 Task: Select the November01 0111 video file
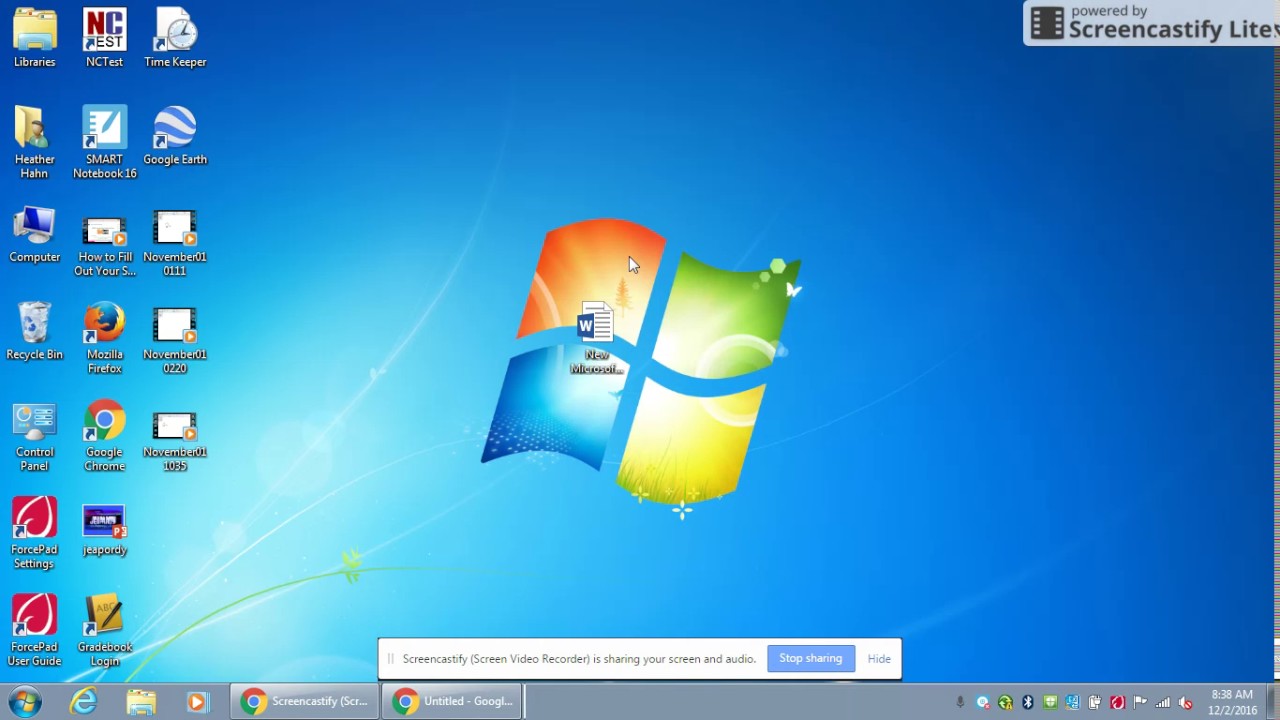(175, 242)
